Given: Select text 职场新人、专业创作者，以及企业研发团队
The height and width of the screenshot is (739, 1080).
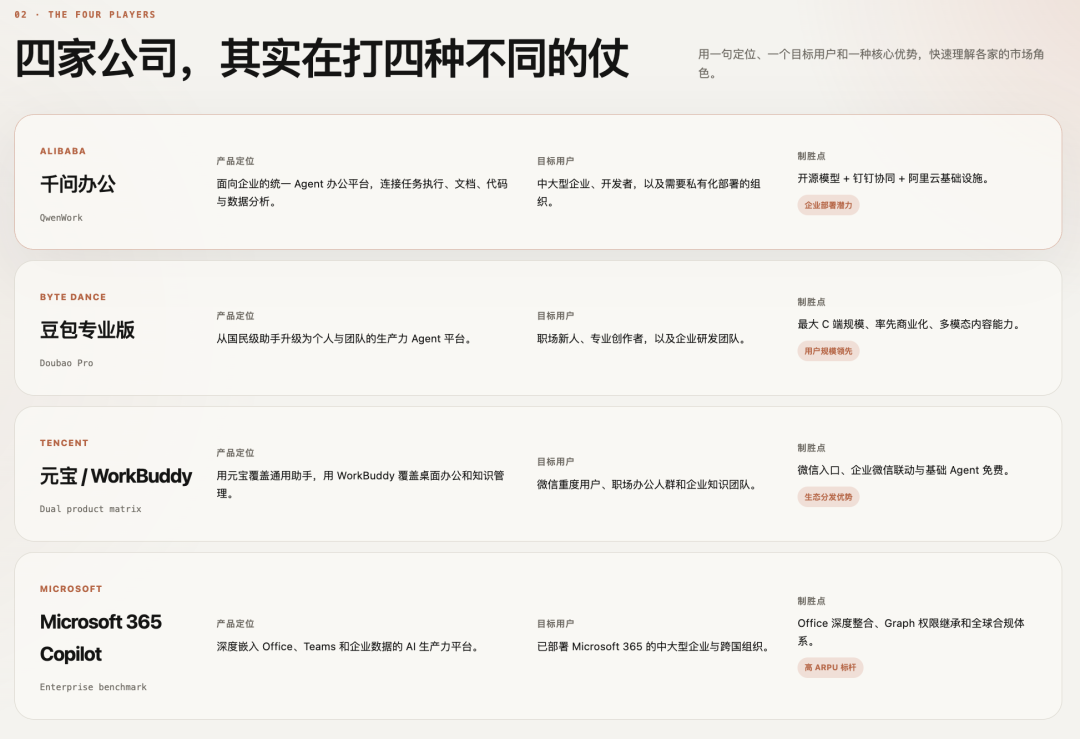Looking at the screenshot, I should tap(643, 339).
